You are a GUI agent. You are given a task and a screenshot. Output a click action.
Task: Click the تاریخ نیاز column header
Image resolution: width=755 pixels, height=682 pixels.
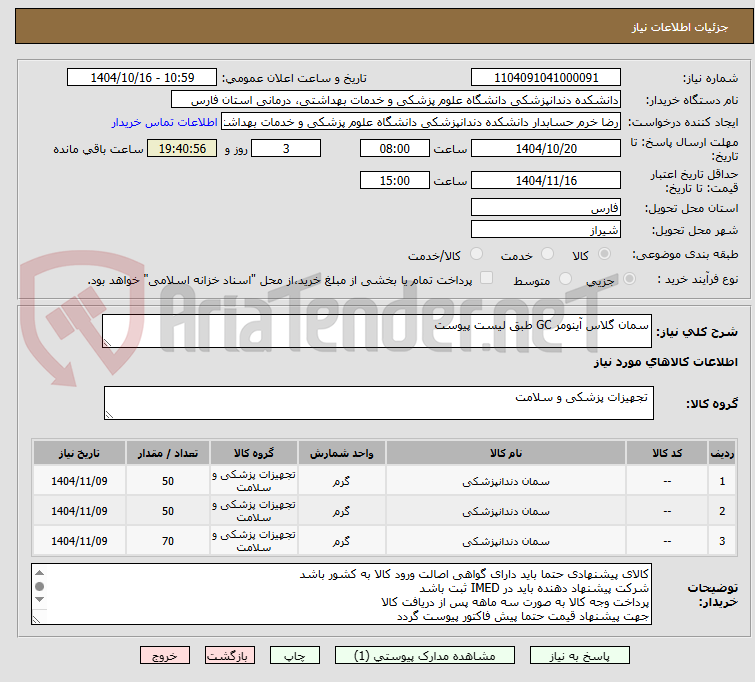point(79,453)
